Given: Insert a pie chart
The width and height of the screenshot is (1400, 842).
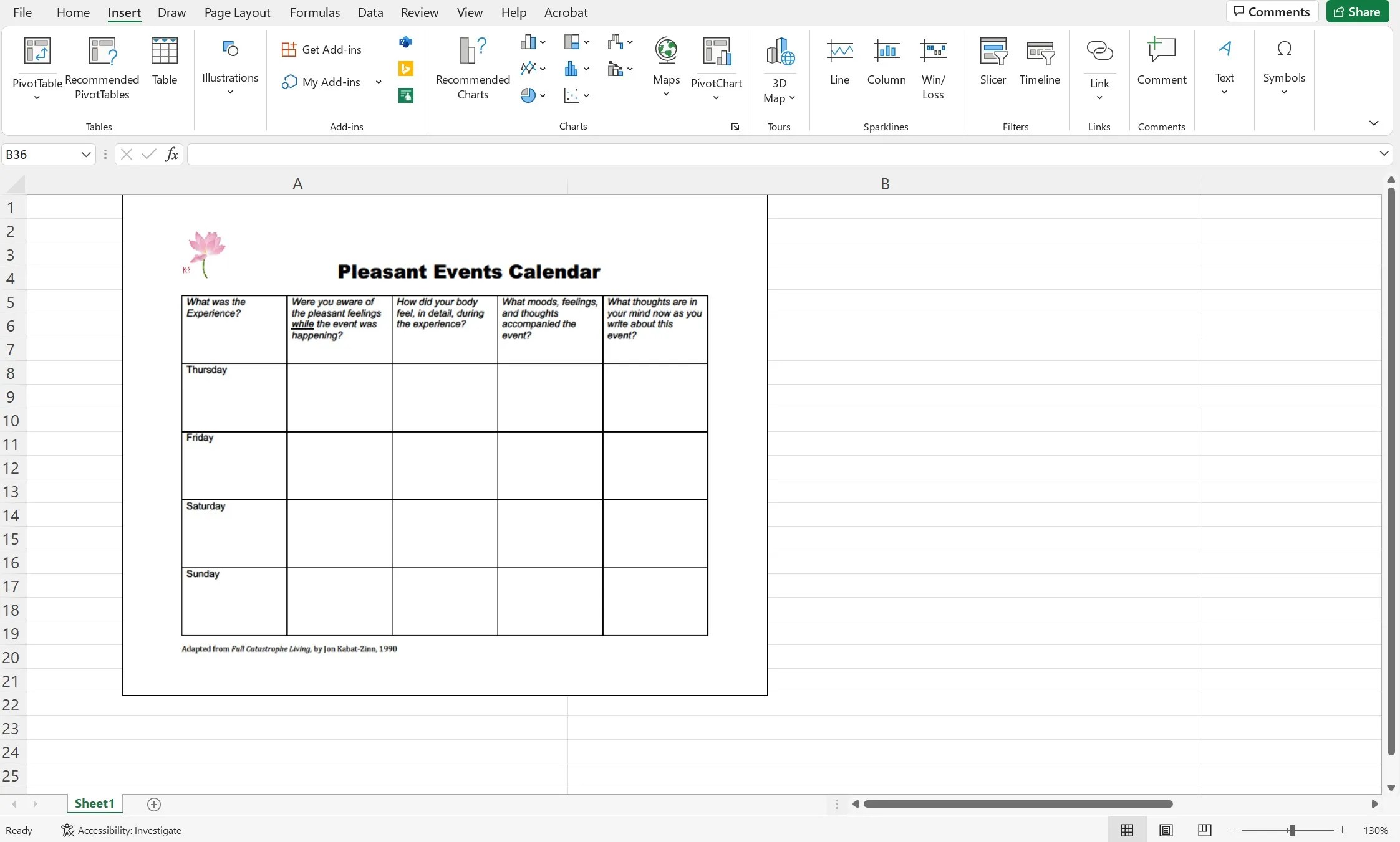Looking at the screenshot, I should [x=529, y=95].
